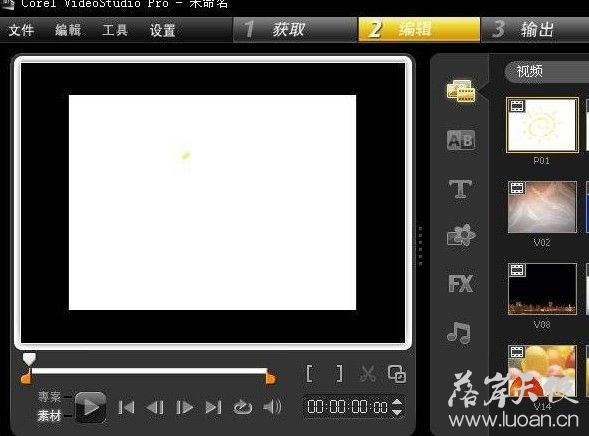
Task: Set mark-out with right bracket
Action: click(x=339, y=374)
